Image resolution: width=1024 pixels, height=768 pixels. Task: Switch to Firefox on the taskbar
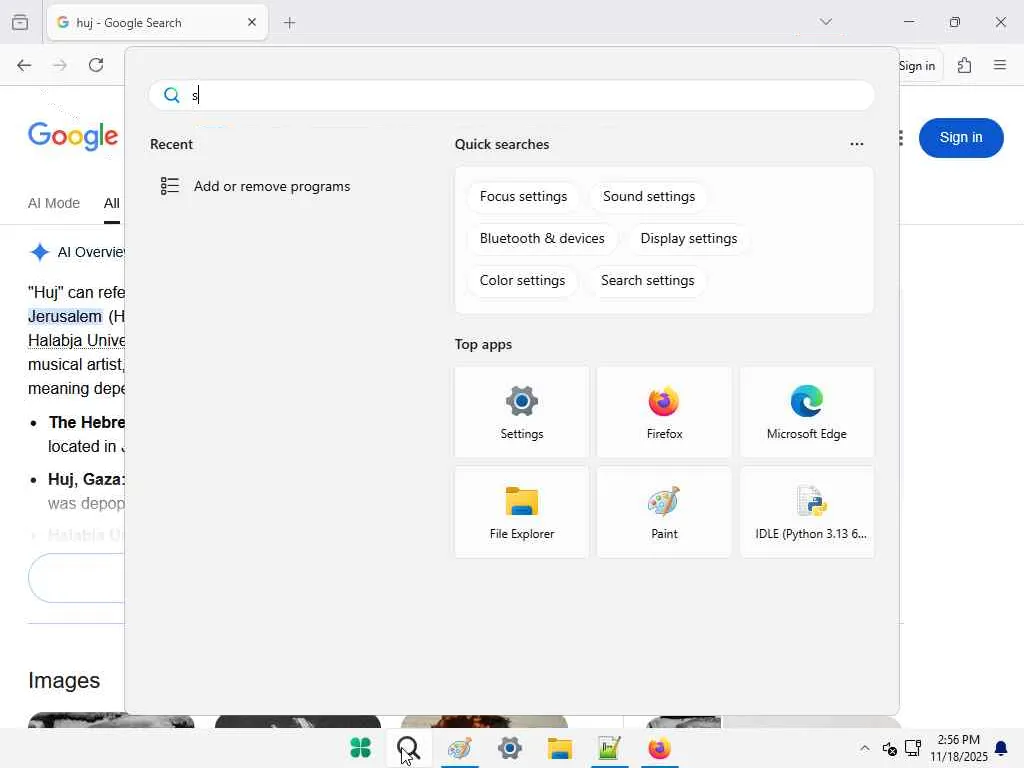tap(659, 748)
